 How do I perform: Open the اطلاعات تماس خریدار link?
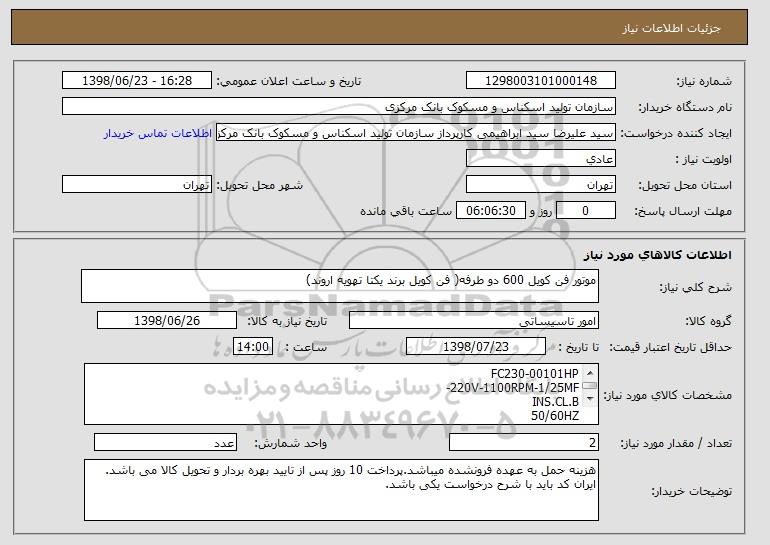158,134
